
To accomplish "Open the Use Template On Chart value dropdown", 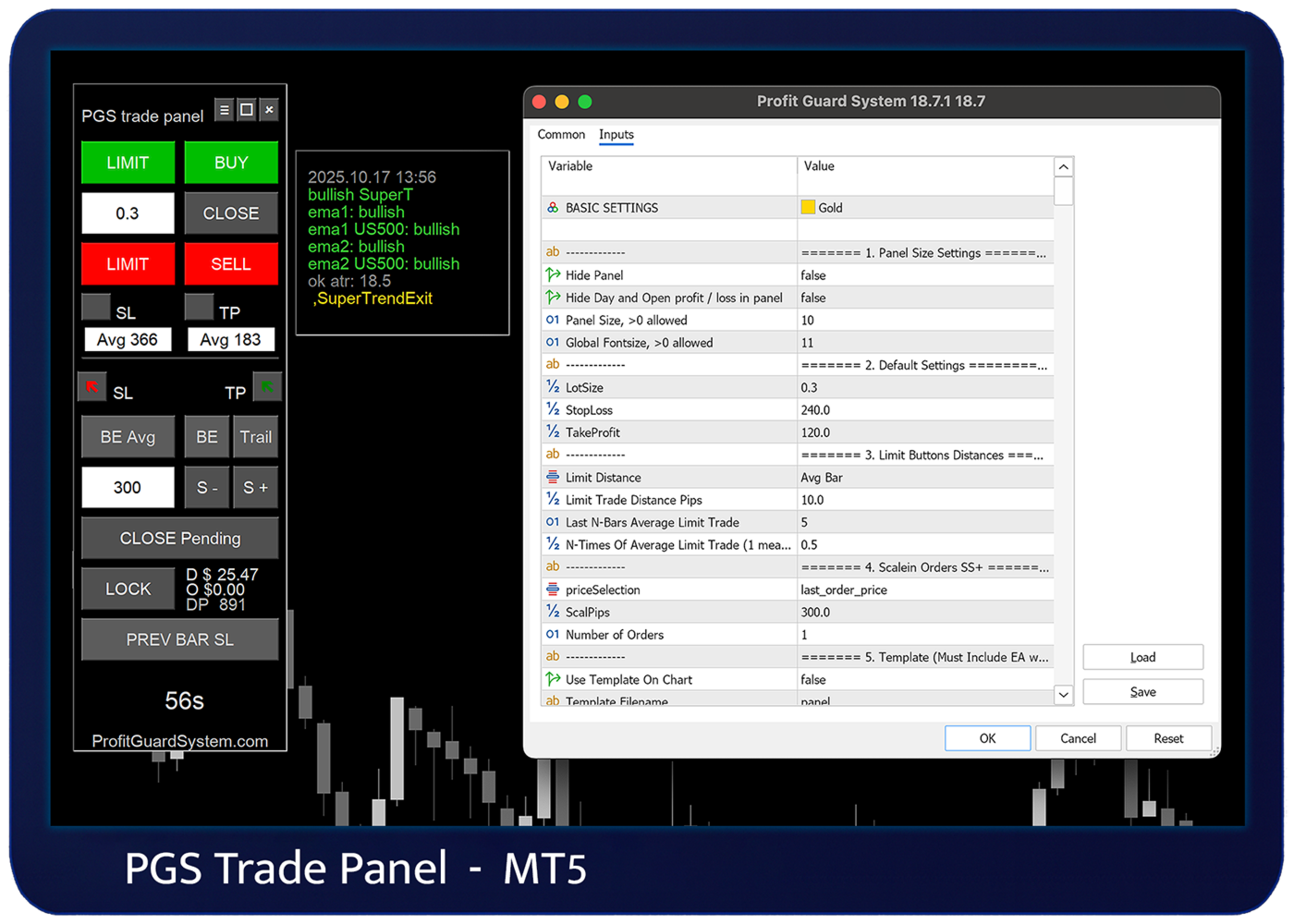I will 925,679.
